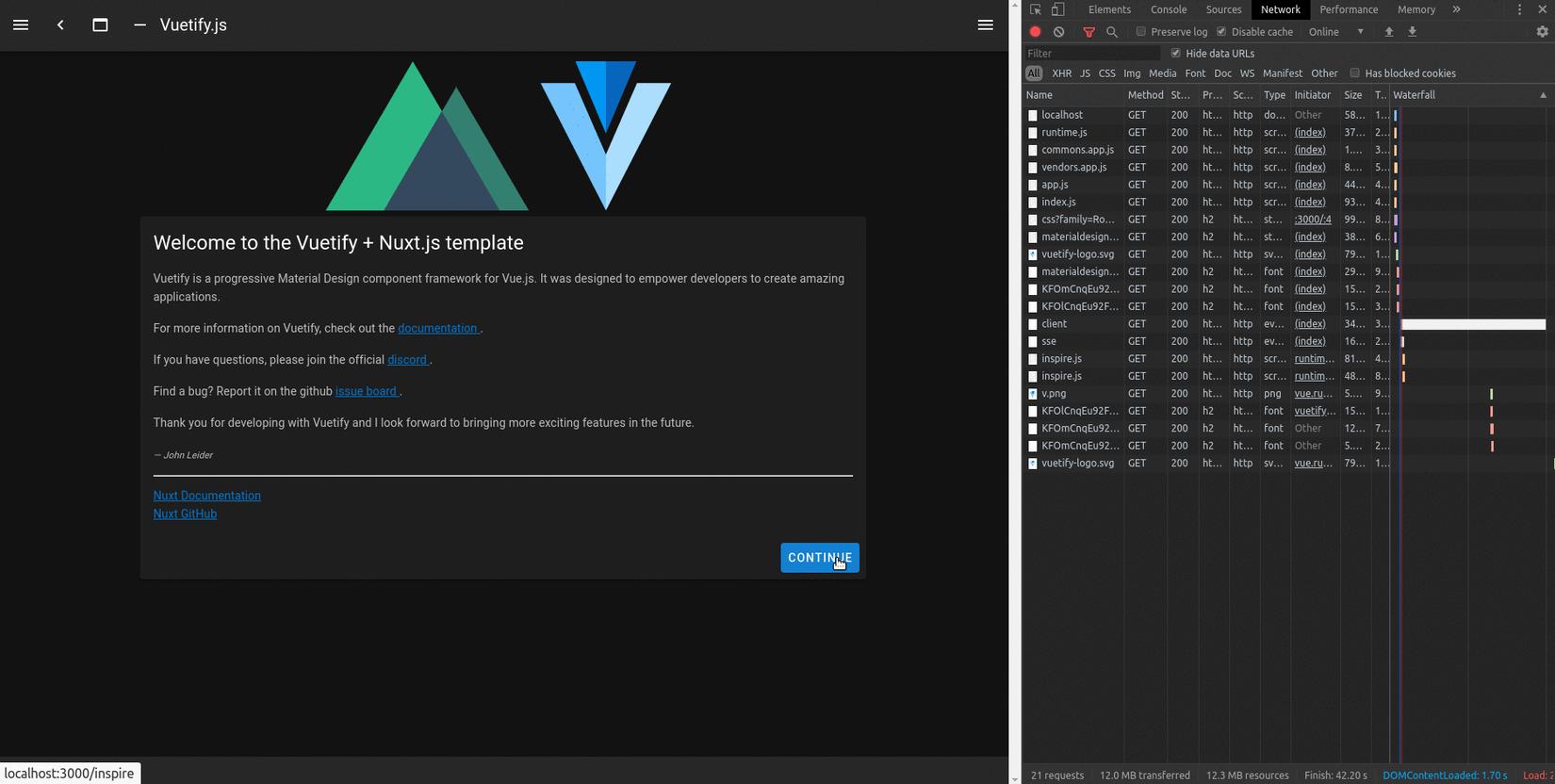This screenshot has width=1555, height=784.
Task: Select the All resource type filter
Action: pyautogui.click(x=1034, y=73)
